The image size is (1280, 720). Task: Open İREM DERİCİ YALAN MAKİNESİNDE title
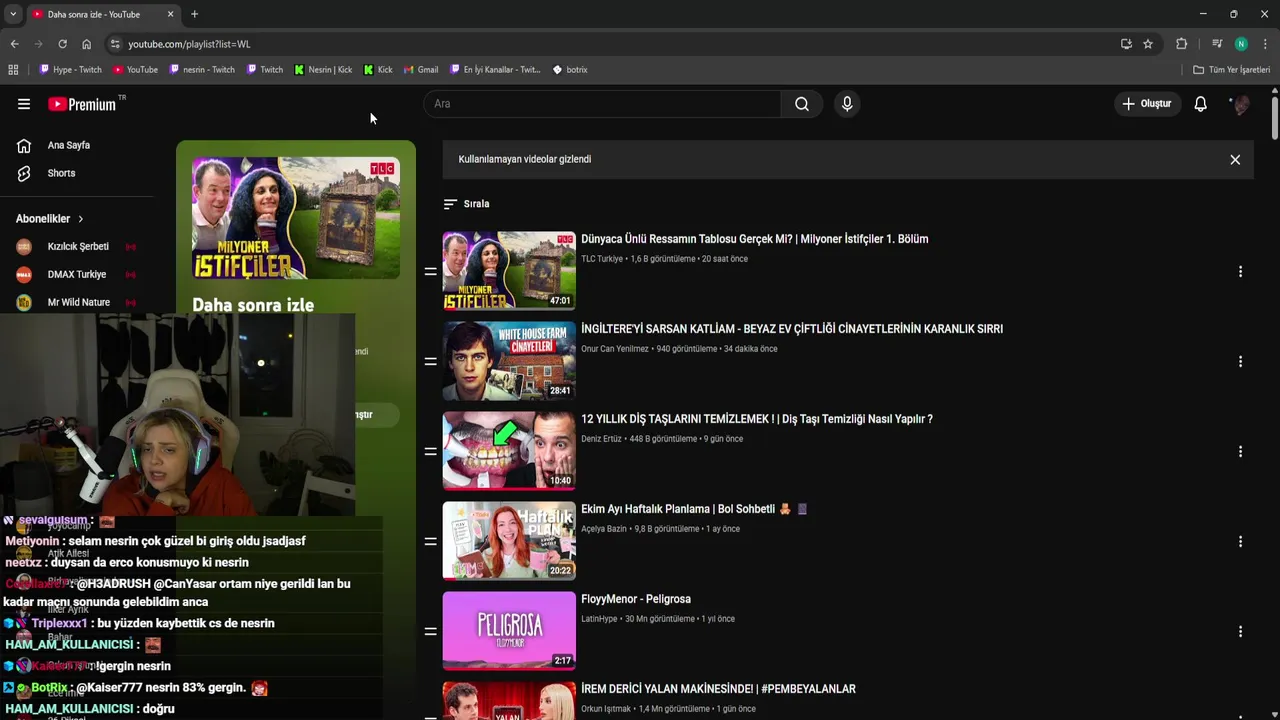[x=718, y=689]
